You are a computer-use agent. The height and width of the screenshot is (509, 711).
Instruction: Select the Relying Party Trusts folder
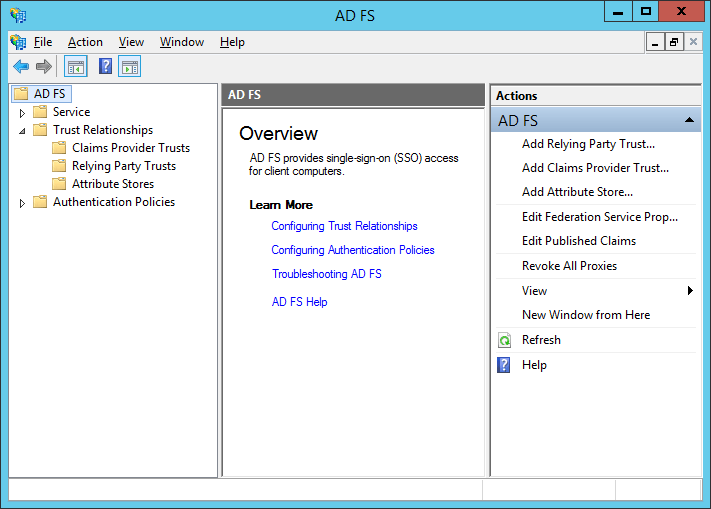click(x=123, y=166)
